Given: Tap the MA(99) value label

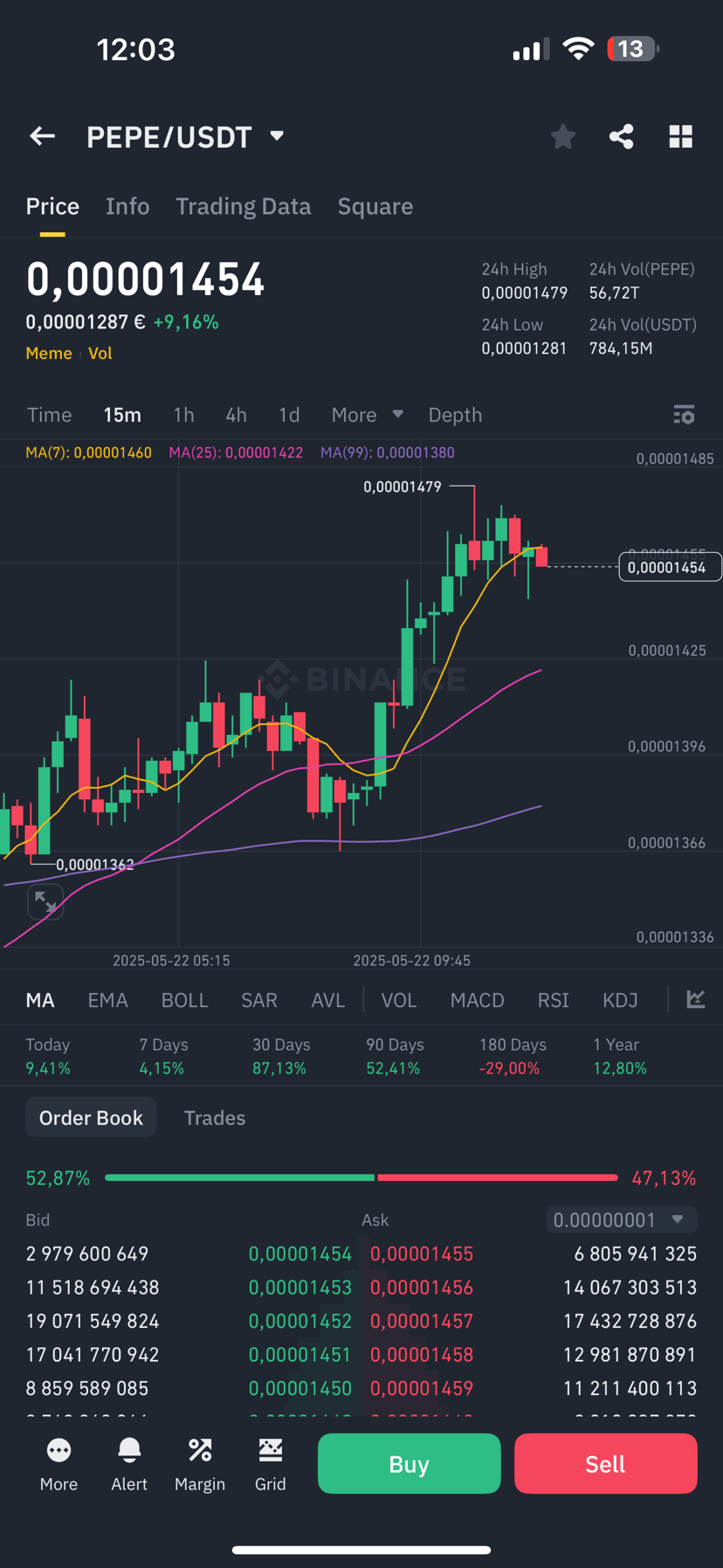Looking at the screenshot, I should click(387, 452).
